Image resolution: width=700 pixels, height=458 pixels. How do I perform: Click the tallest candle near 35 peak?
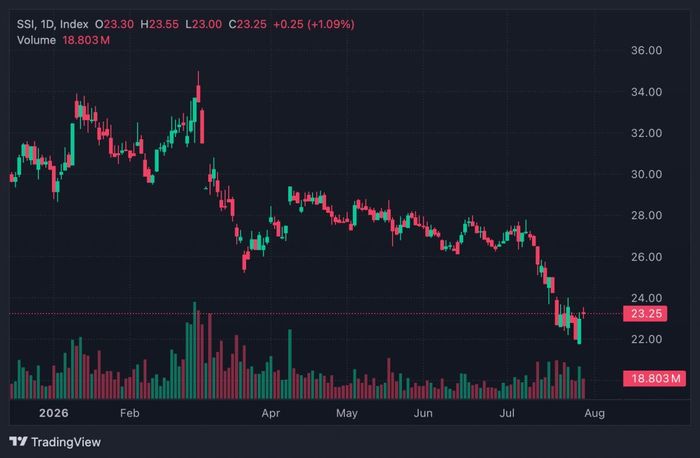(198, 93)
